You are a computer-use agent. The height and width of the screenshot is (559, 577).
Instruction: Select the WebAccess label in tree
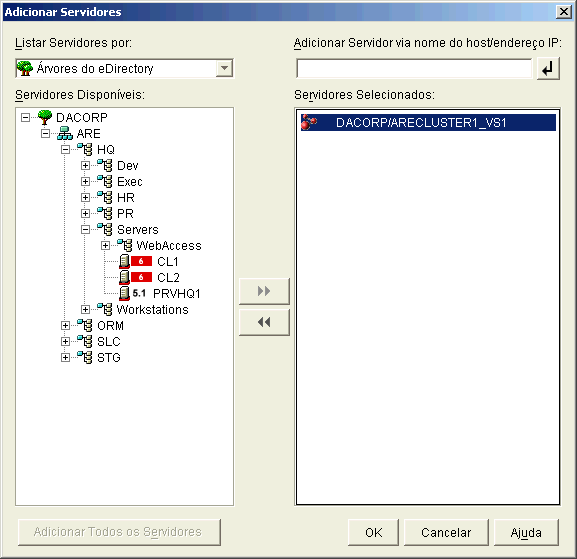tap(169, 245)
